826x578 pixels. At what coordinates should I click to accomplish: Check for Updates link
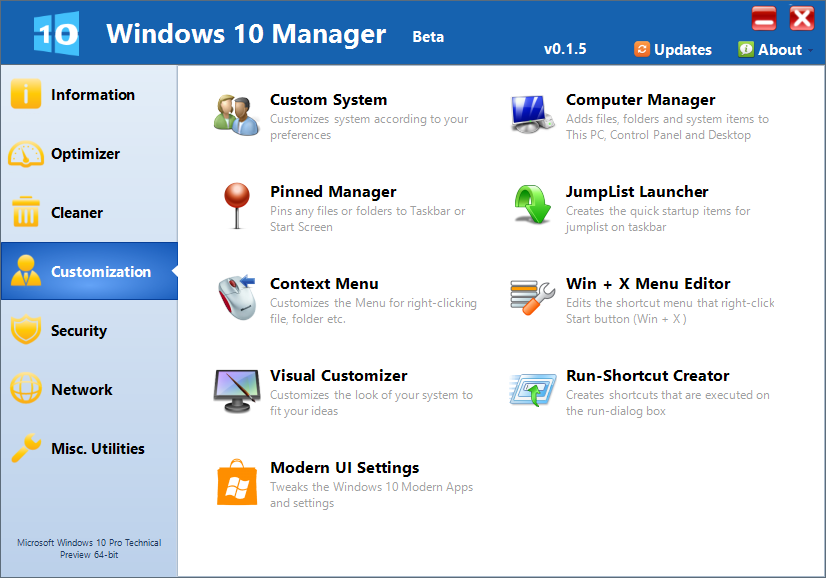[x=683, y=50]
